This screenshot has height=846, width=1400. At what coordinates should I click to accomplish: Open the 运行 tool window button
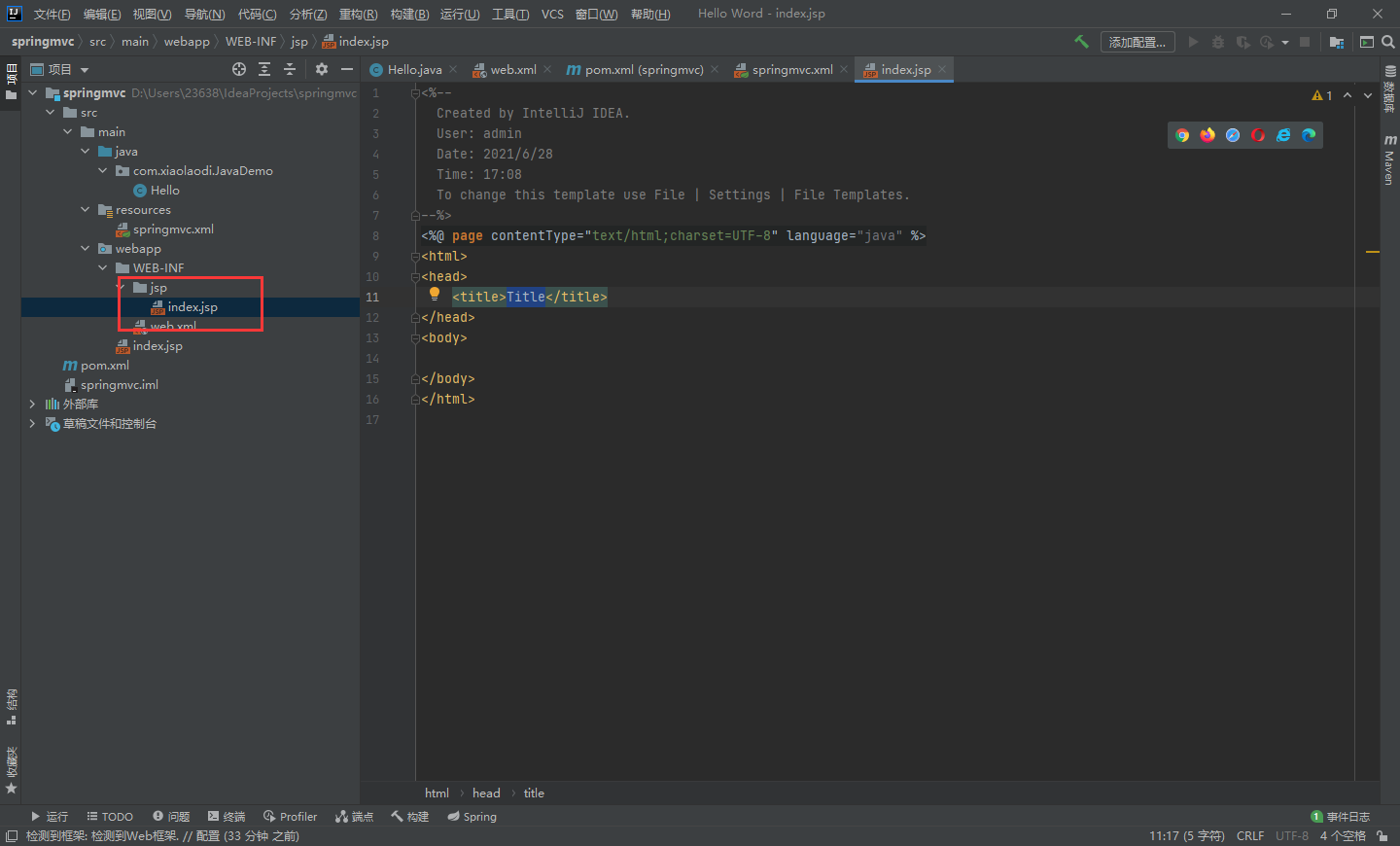[49, 817]
